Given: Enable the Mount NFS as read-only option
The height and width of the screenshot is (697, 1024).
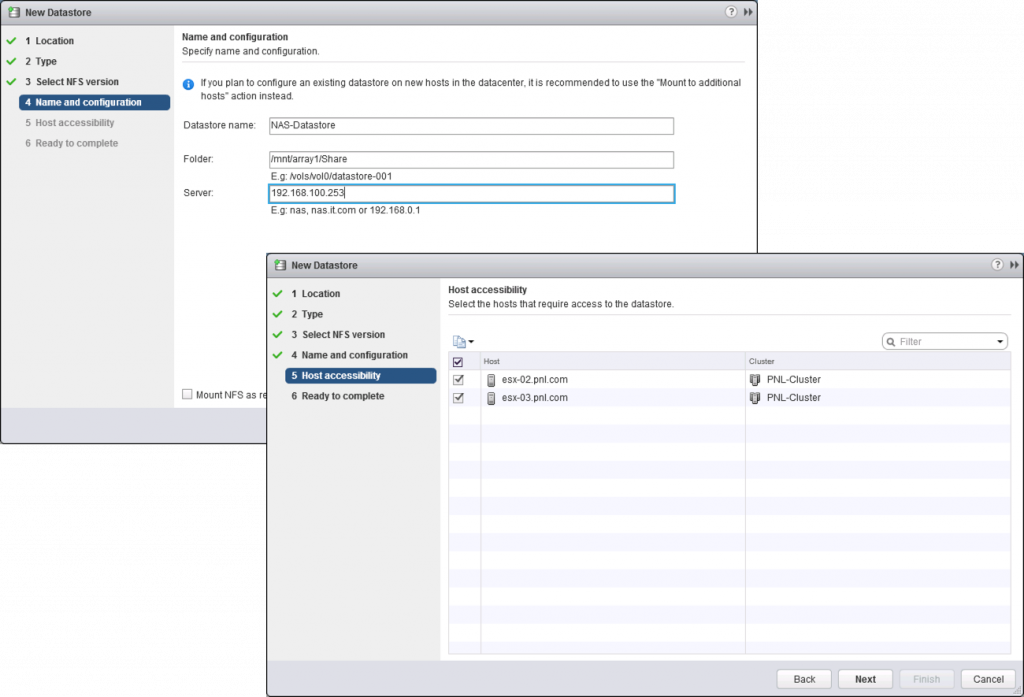Looking at the screenshot, I should [187, 394].
